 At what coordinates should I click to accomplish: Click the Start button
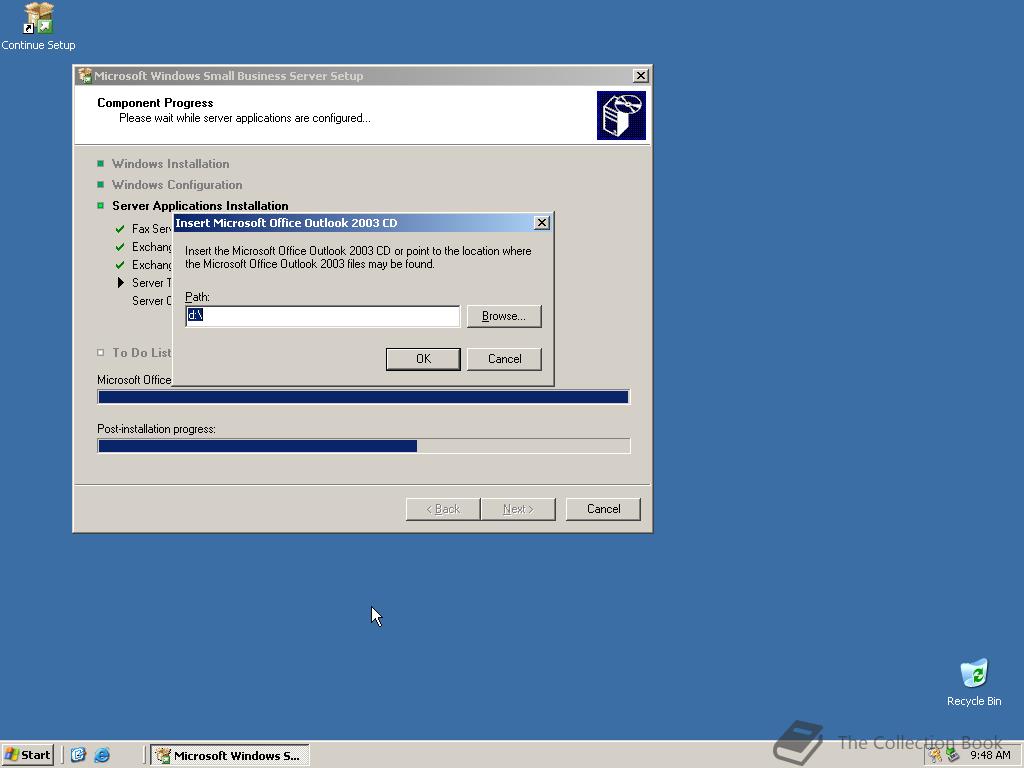[x=27, y=755]
